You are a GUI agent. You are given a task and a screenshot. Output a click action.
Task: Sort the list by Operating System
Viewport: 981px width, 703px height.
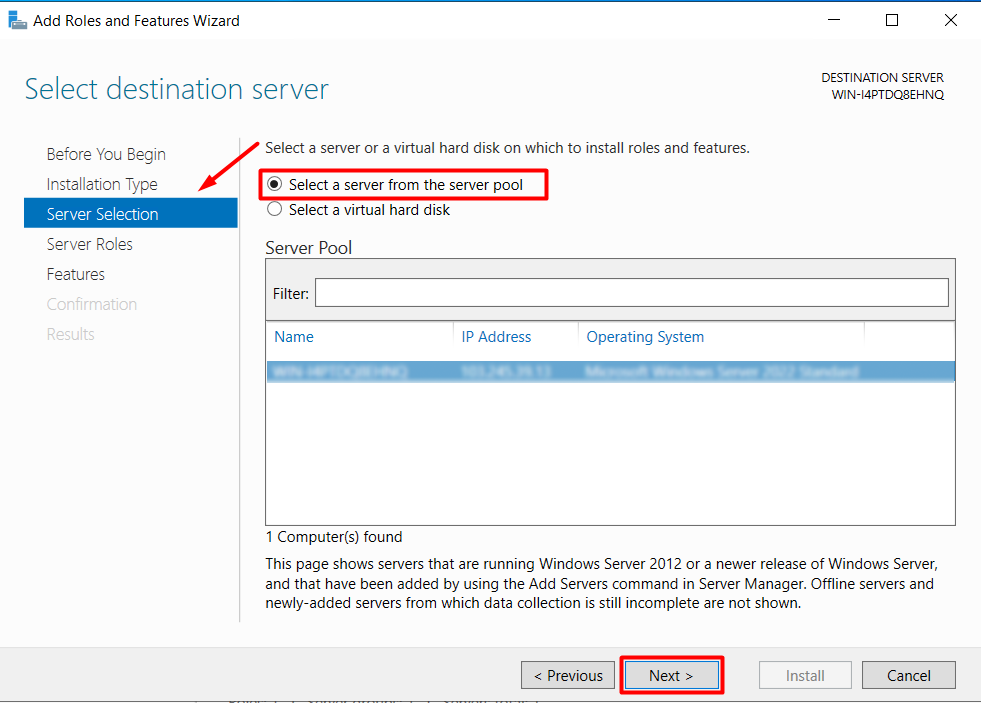(645, 336)
